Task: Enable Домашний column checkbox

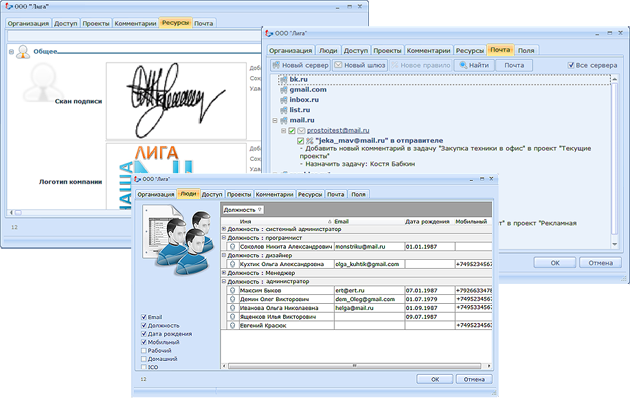Action: (x=144, y=359)
